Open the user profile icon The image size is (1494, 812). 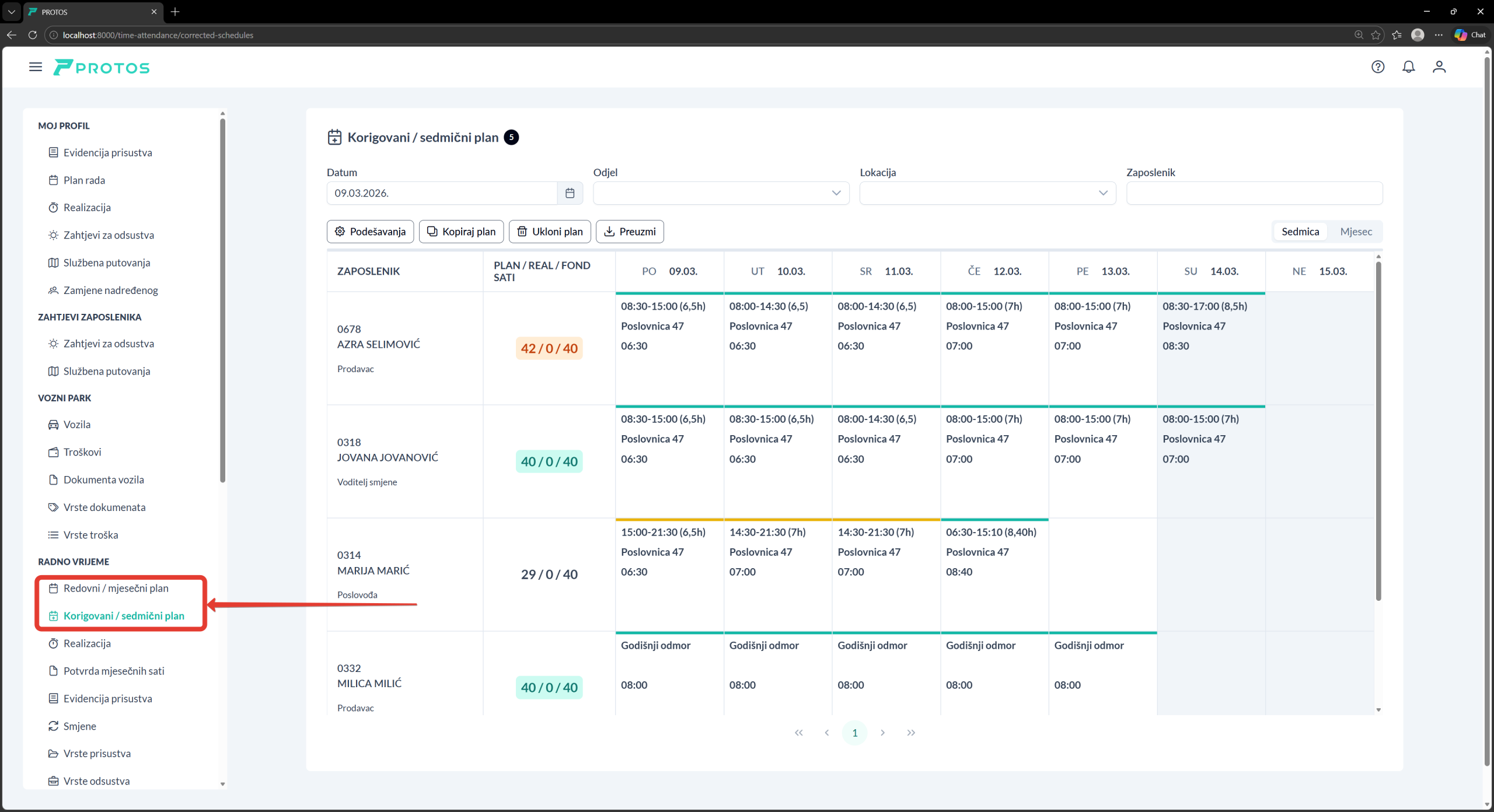click(x=1439, y=67)
